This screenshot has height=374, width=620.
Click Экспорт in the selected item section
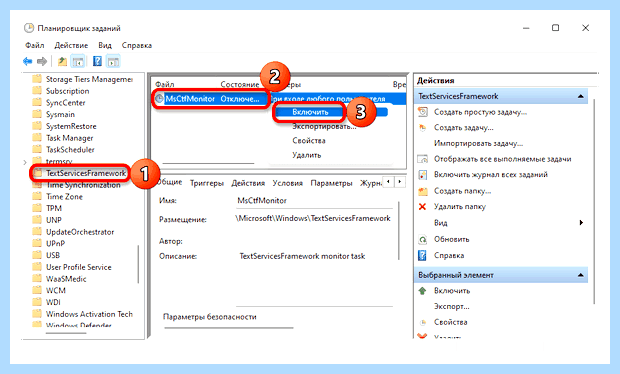pyautogui.click(x=452, y=307)
